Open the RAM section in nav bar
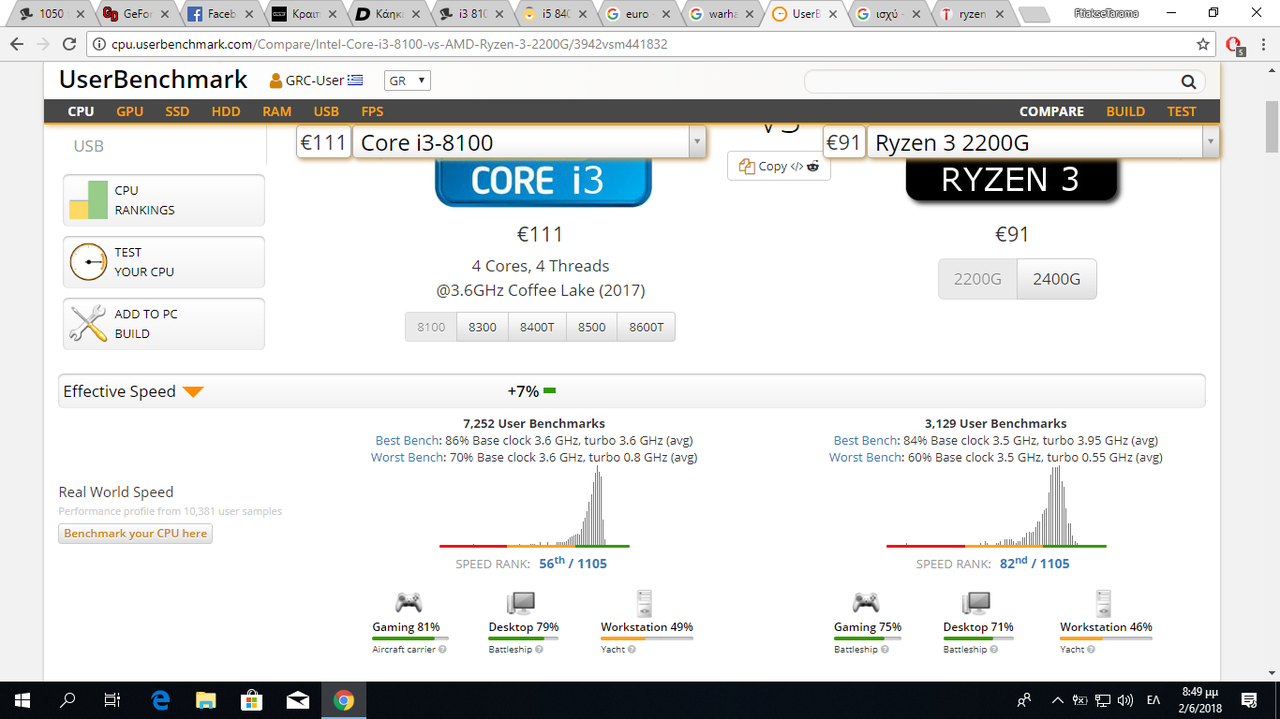Screen dimensions: 1280x719 pos(277,111)
